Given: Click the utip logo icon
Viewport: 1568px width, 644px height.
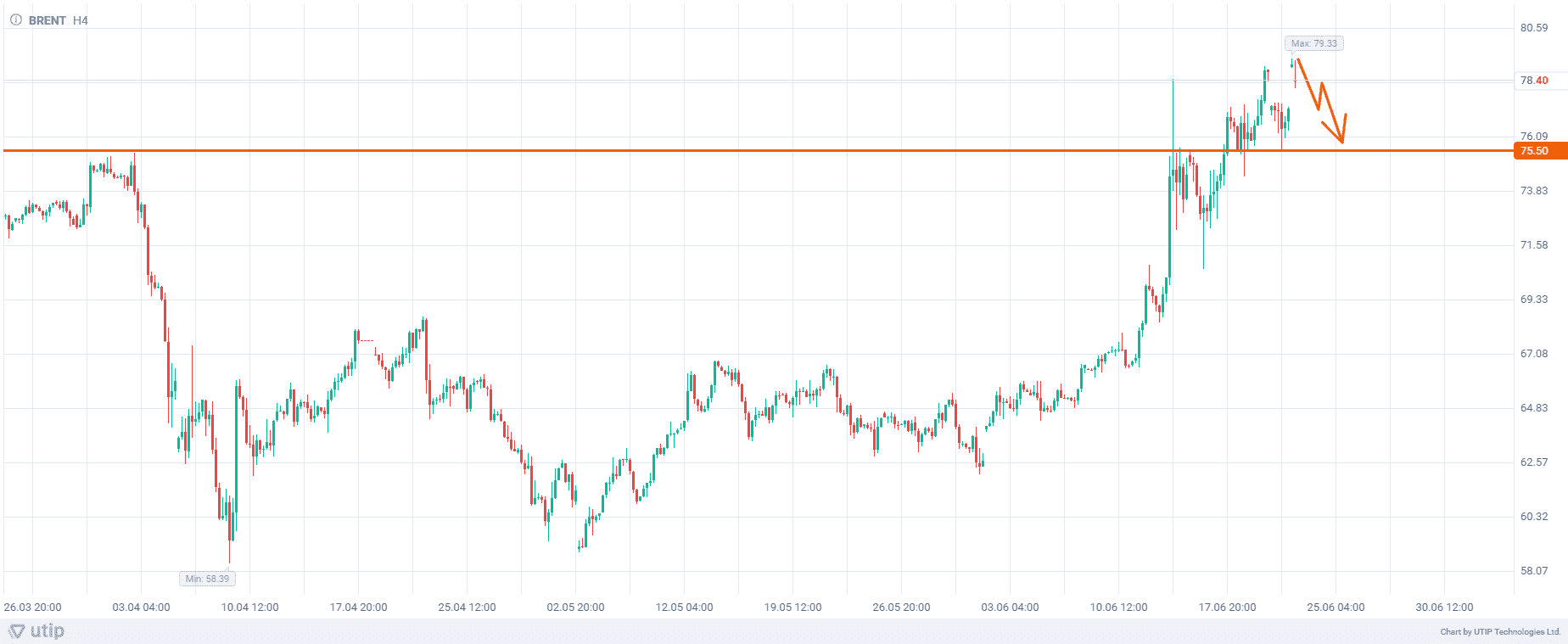Looking at the screenshot, I should point(17,631).
